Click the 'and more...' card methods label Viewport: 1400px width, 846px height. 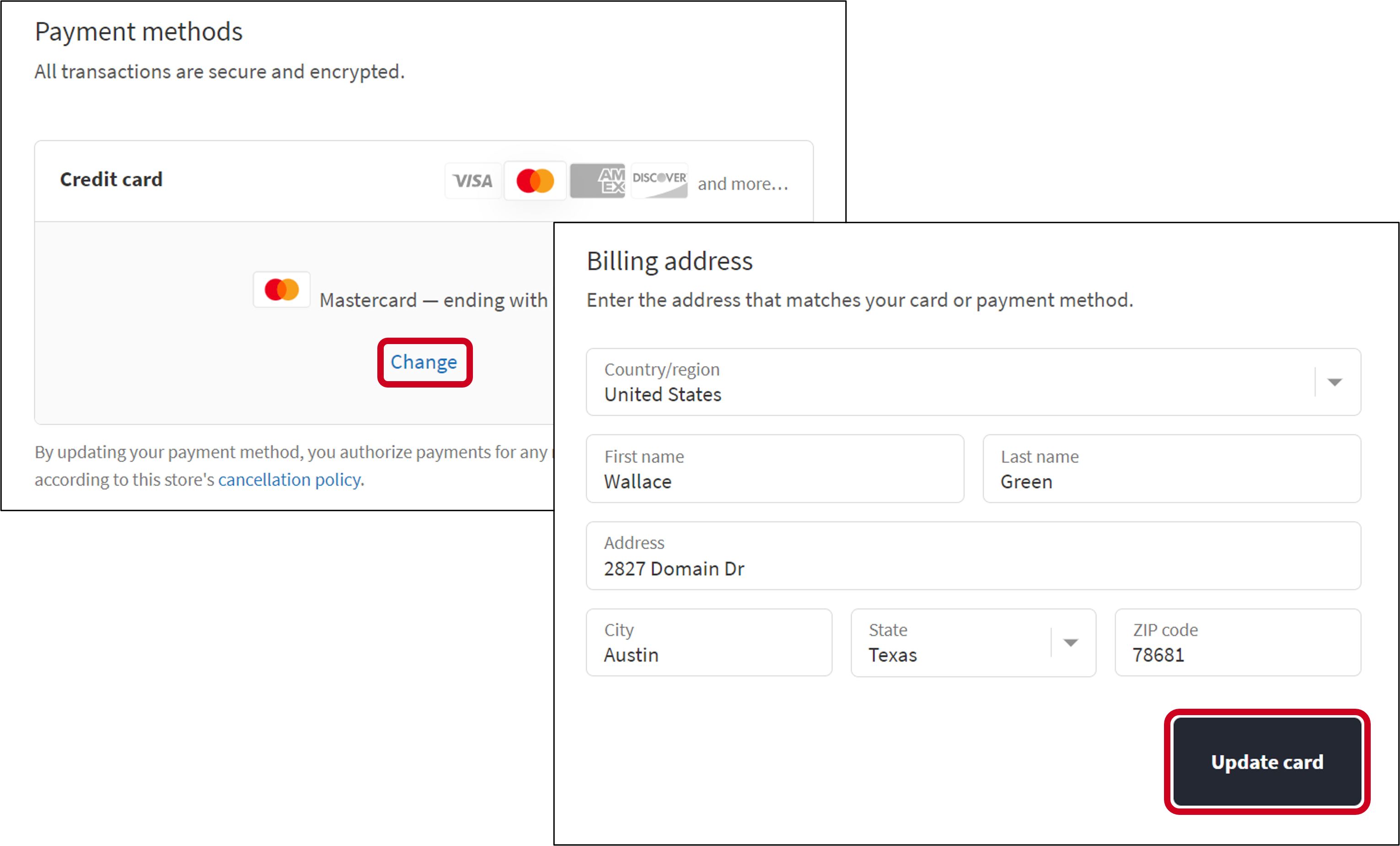(x=743, y=183)
